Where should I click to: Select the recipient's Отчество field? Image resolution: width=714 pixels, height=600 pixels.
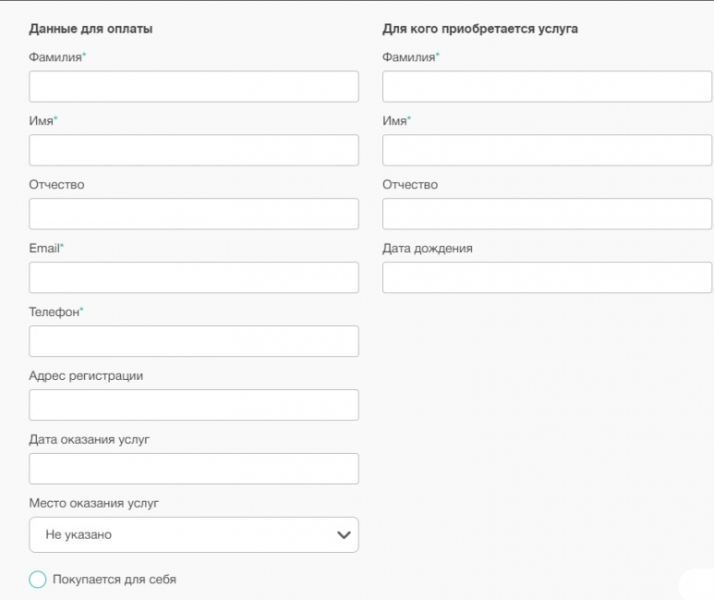(546, 214)
